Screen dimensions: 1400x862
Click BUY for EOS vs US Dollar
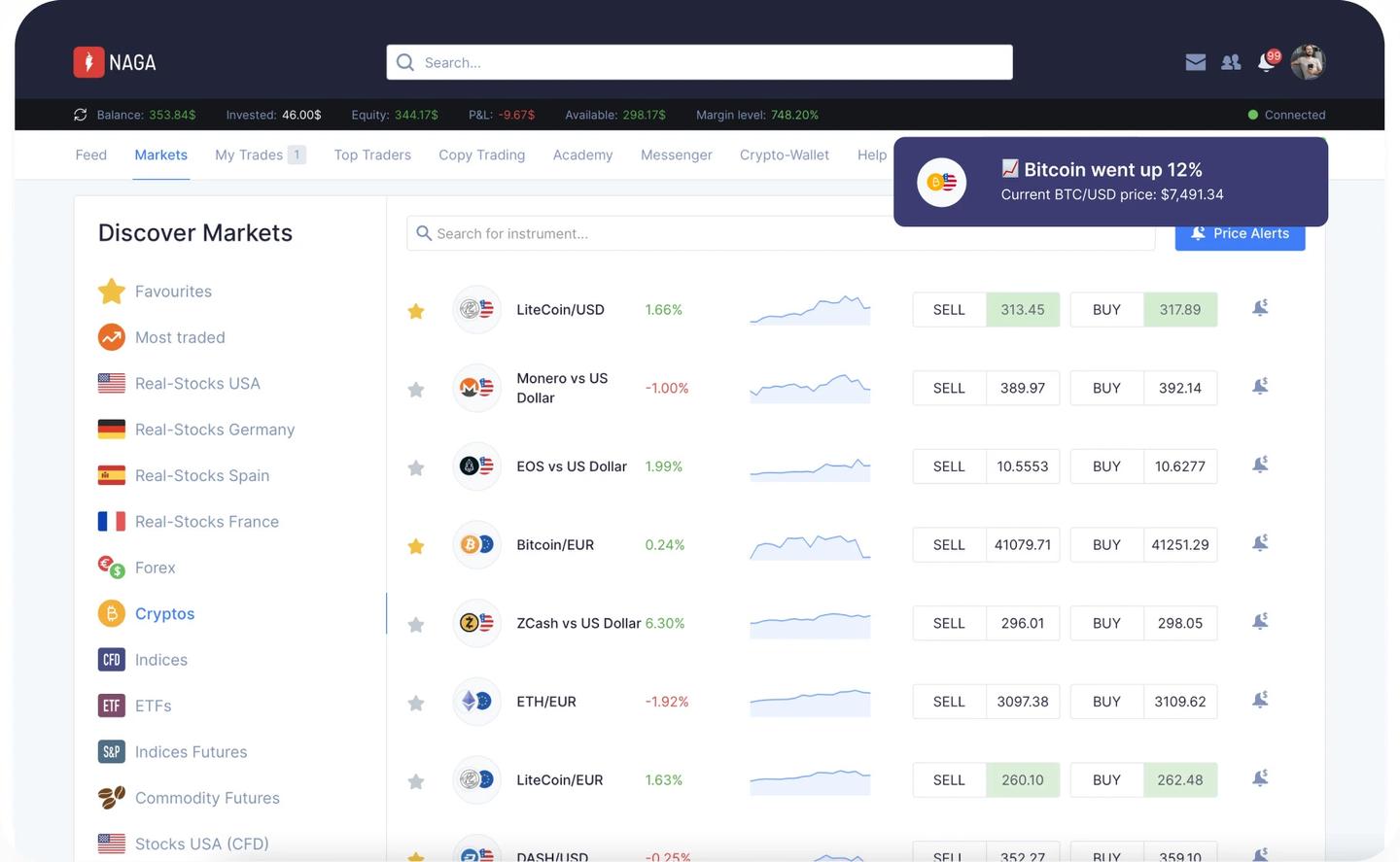pyautogui.click(x=1106, y=466)
